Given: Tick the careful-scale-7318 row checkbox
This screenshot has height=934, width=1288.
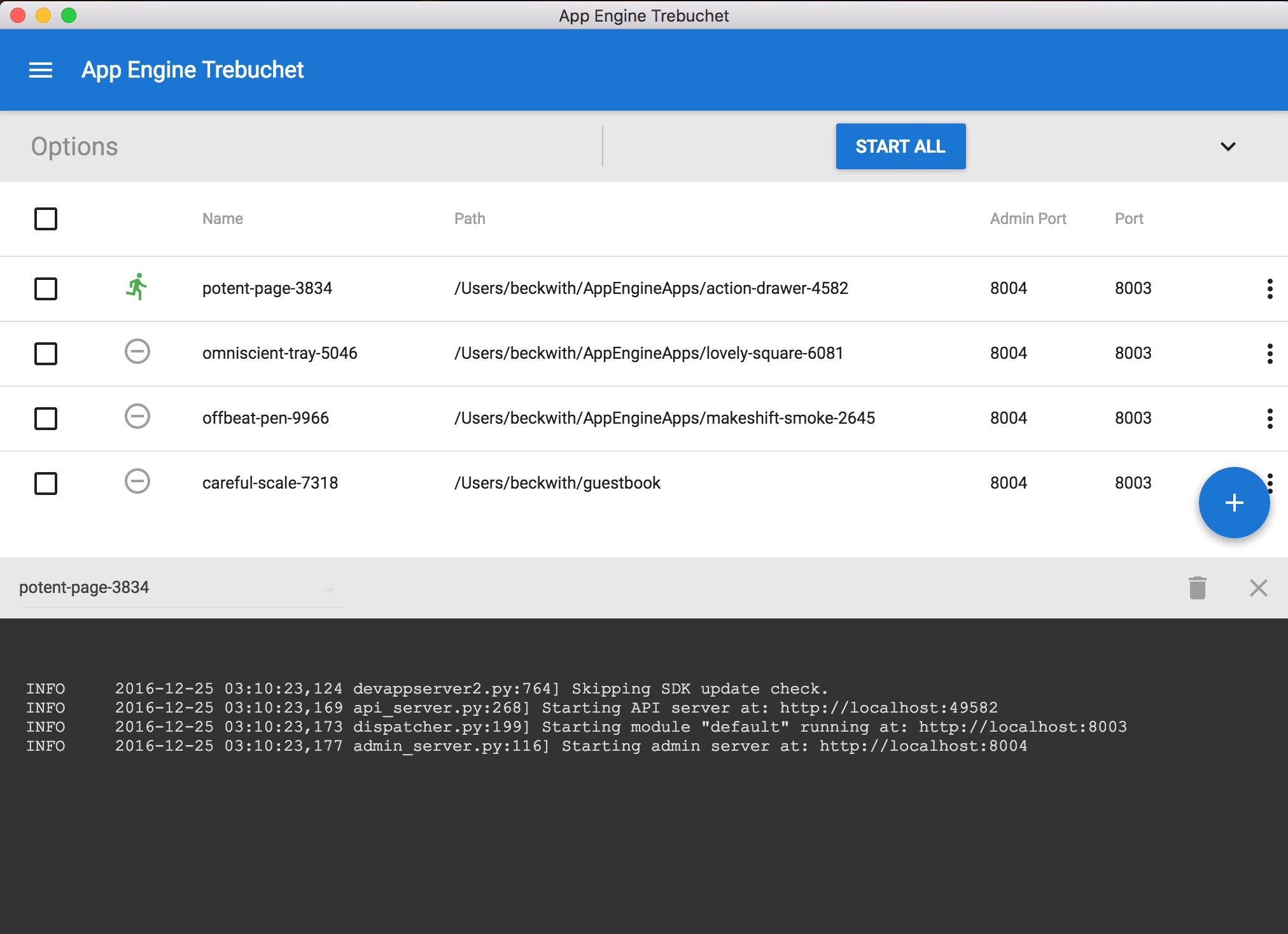Looking at the screenshot, I should tap(46, 484).
